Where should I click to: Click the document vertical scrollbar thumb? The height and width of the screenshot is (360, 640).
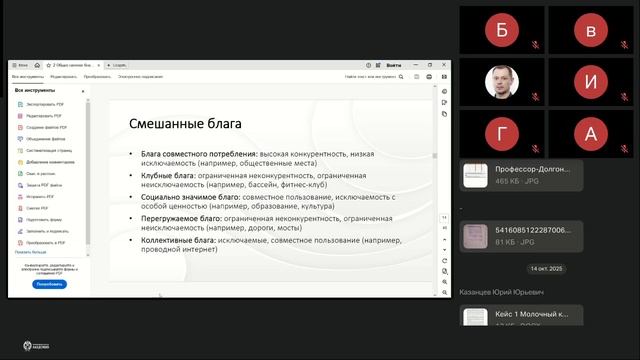point(435,156)
